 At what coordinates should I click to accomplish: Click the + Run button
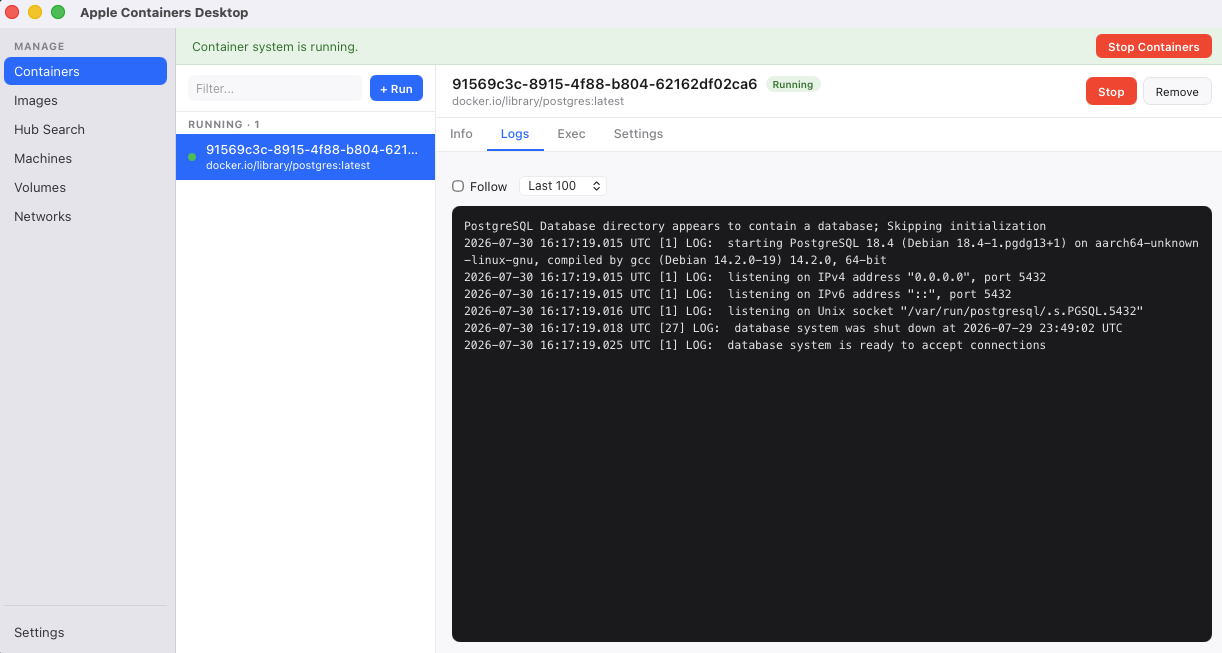click(396, 89)
